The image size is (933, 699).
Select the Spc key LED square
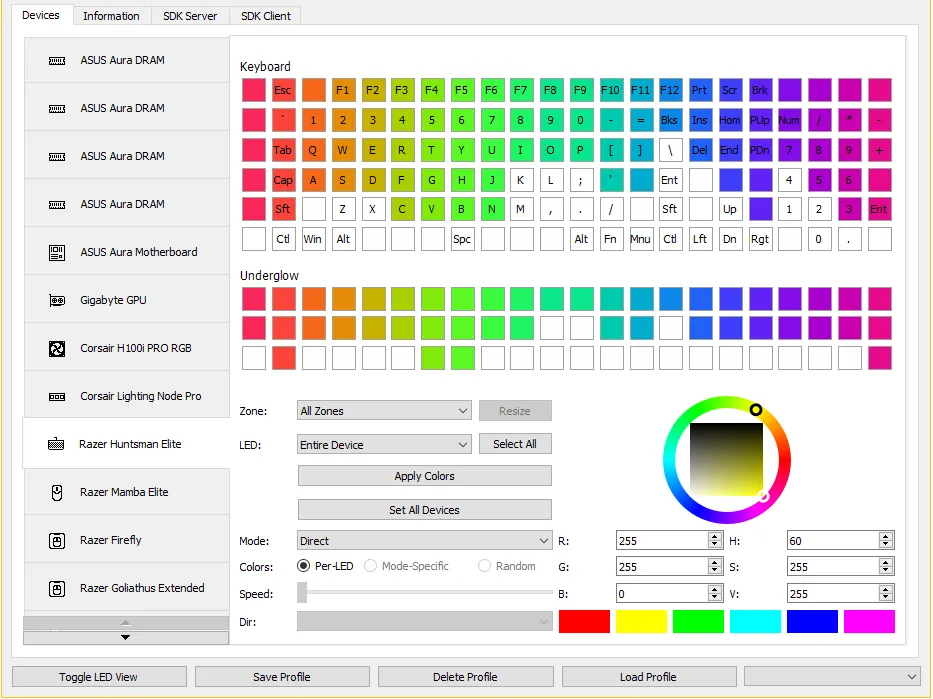coord(462,240)
